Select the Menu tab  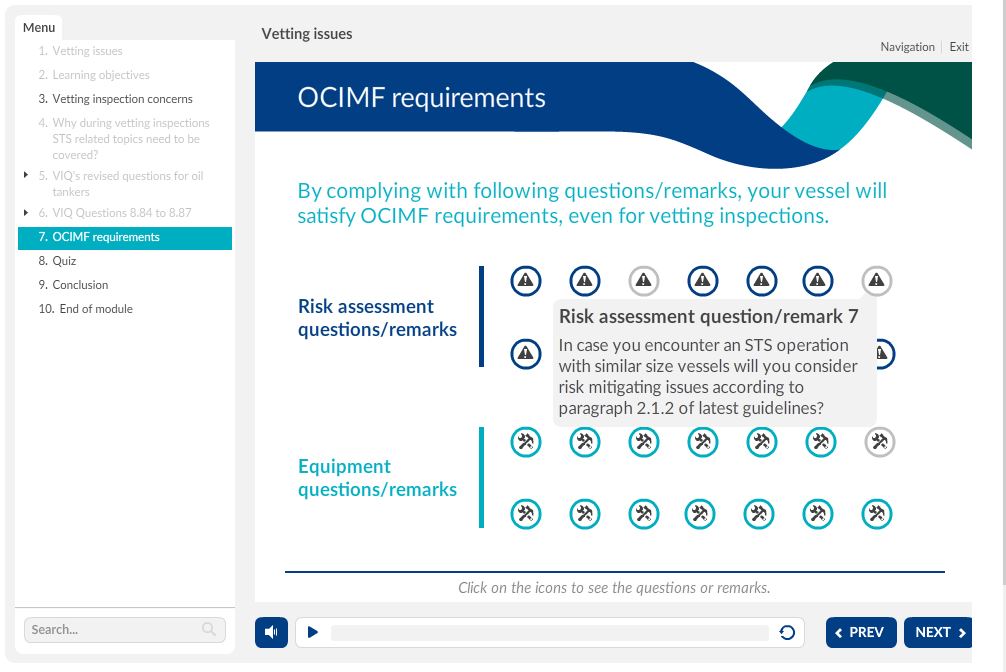point(38,28)
